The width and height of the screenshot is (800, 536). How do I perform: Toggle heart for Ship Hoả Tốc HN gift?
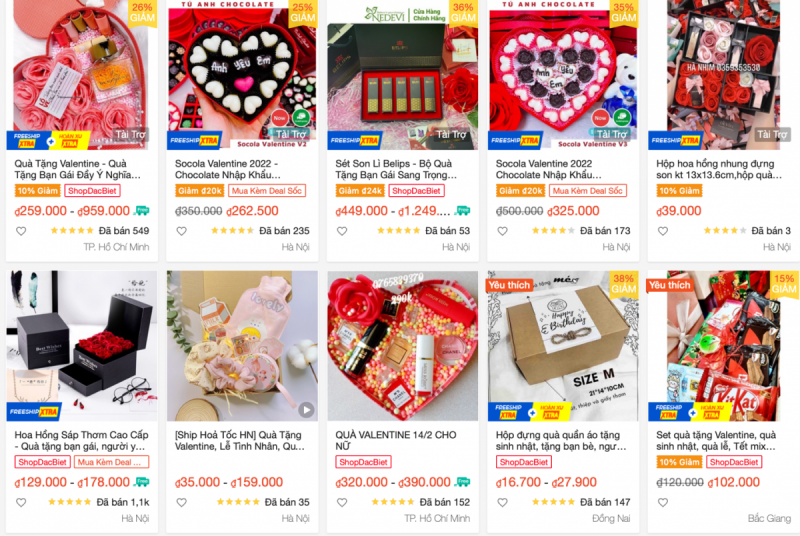pyautogui.click(x=182, y=502)
